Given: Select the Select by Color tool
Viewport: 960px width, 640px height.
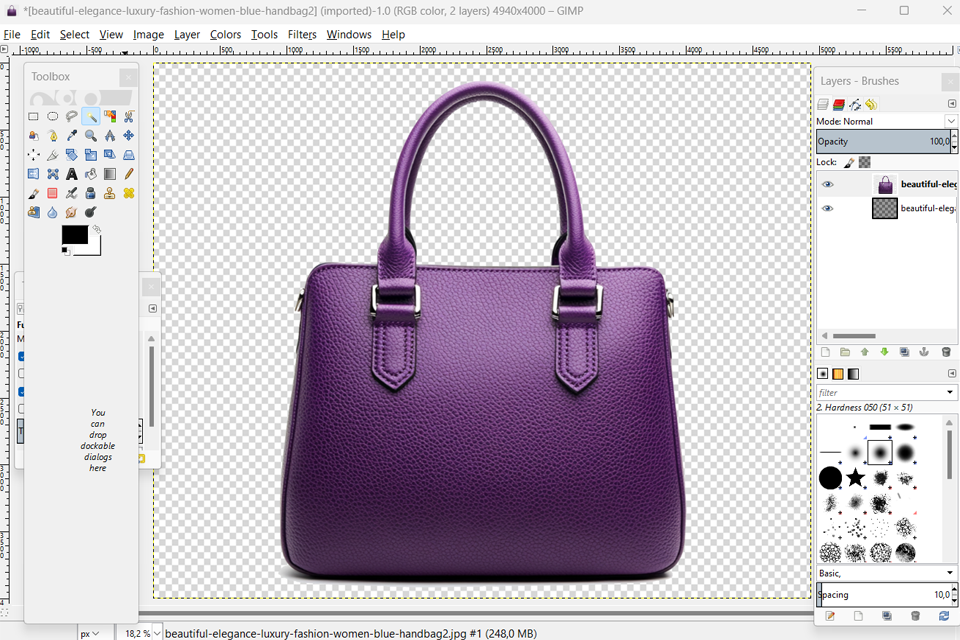Looking at the screenshot, I should [x=110, y=116].
